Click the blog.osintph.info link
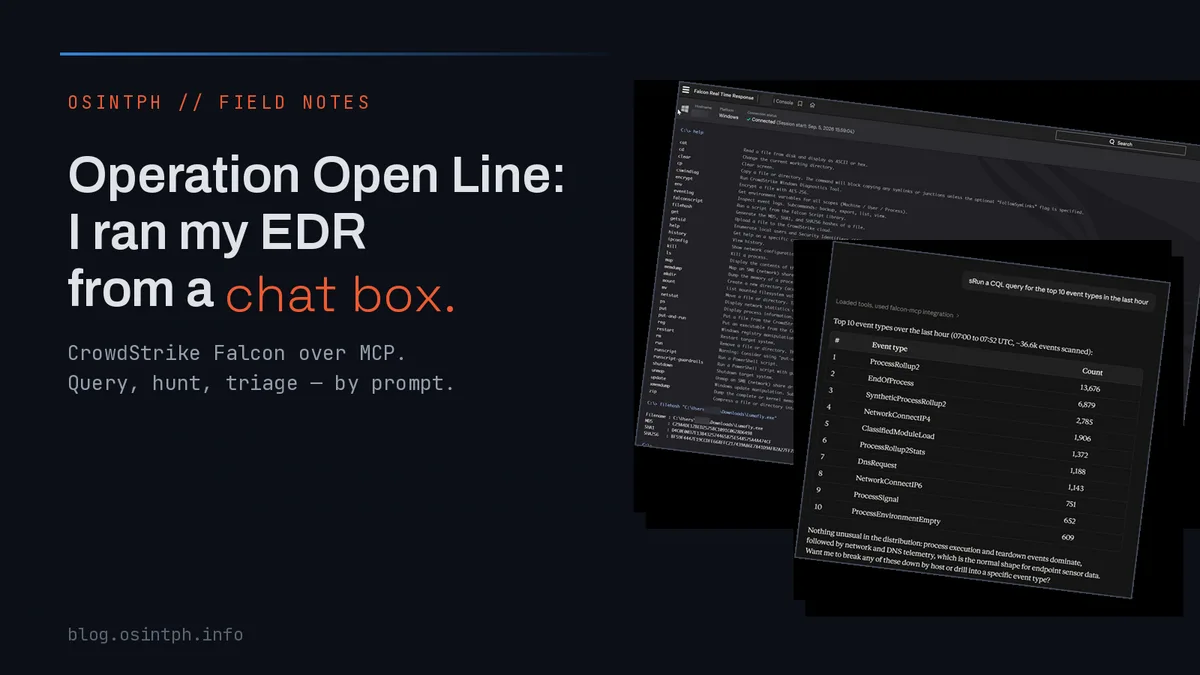Viewport: 1200px width, 675px height. pos(155,634)
